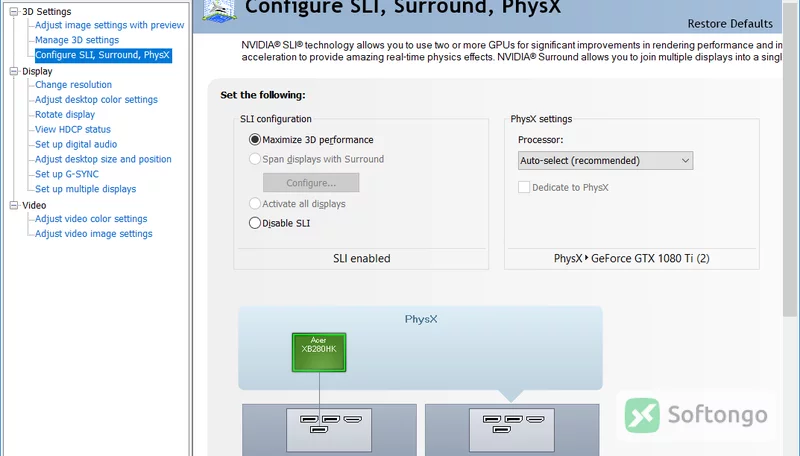This screenshot has width=800, height=456.
Task: Click the Surround Configure... button
Action: pyautogui.click(x=311, y=183)
